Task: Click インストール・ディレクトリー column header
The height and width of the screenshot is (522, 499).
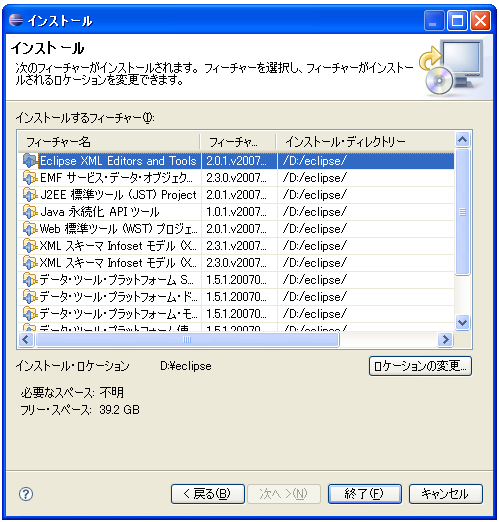Action: 365,142
